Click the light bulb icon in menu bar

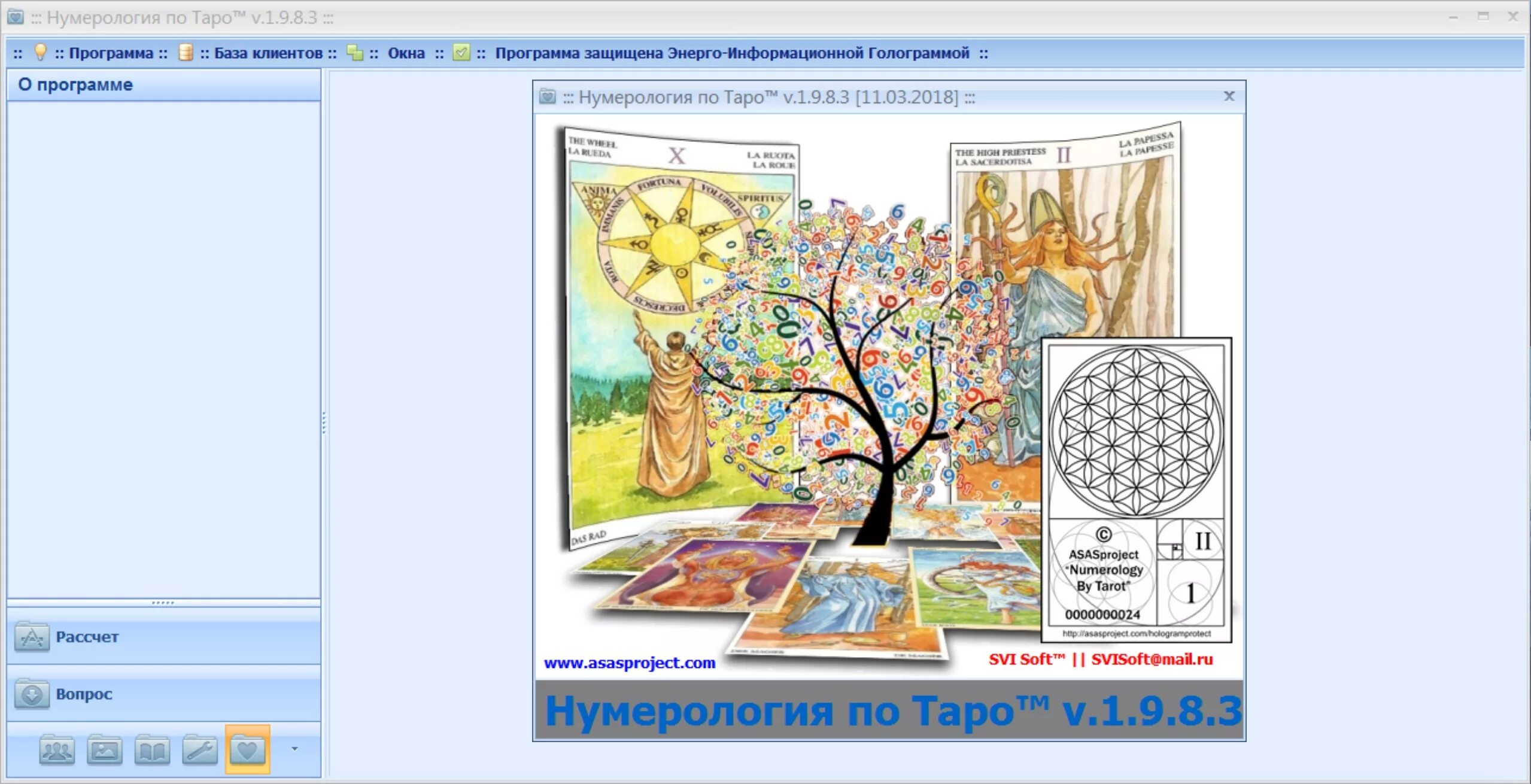pyautogui.click(x=40, y=53)
